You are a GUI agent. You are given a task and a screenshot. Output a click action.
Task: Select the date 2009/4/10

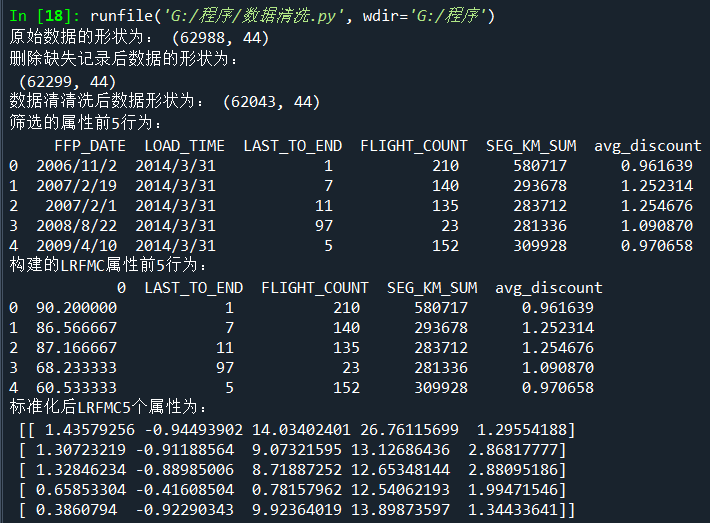coord(77,245)
